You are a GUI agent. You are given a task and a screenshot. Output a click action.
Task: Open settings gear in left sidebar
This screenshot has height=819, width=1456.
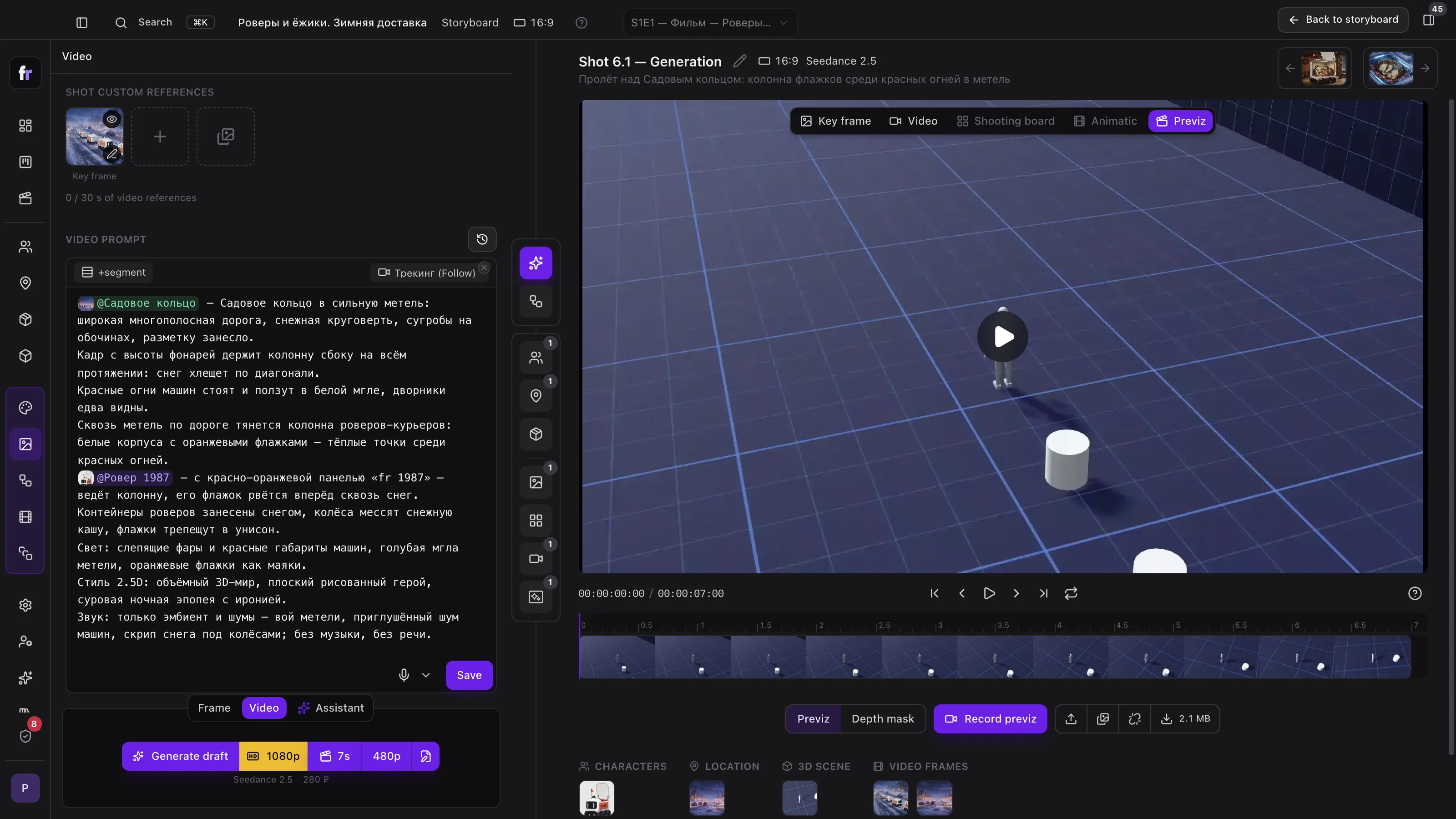(x=25, y=605)
